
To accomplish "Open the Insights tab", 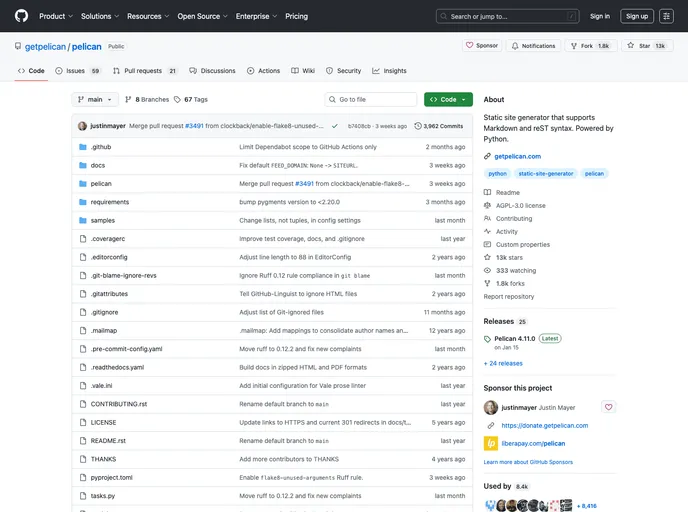I will pyautogui.click(x=389, y=71).
